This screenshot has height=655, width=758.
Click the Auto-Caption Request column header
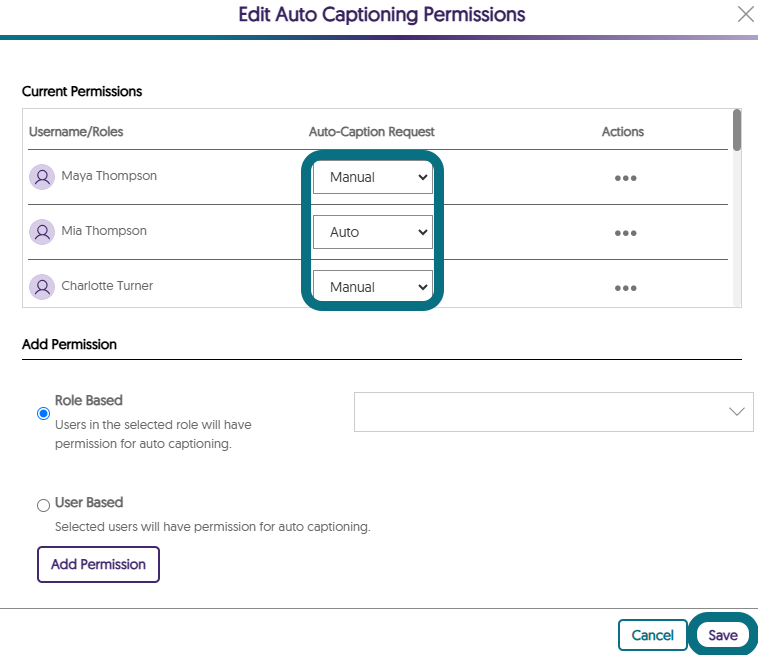tap(371, 131)
